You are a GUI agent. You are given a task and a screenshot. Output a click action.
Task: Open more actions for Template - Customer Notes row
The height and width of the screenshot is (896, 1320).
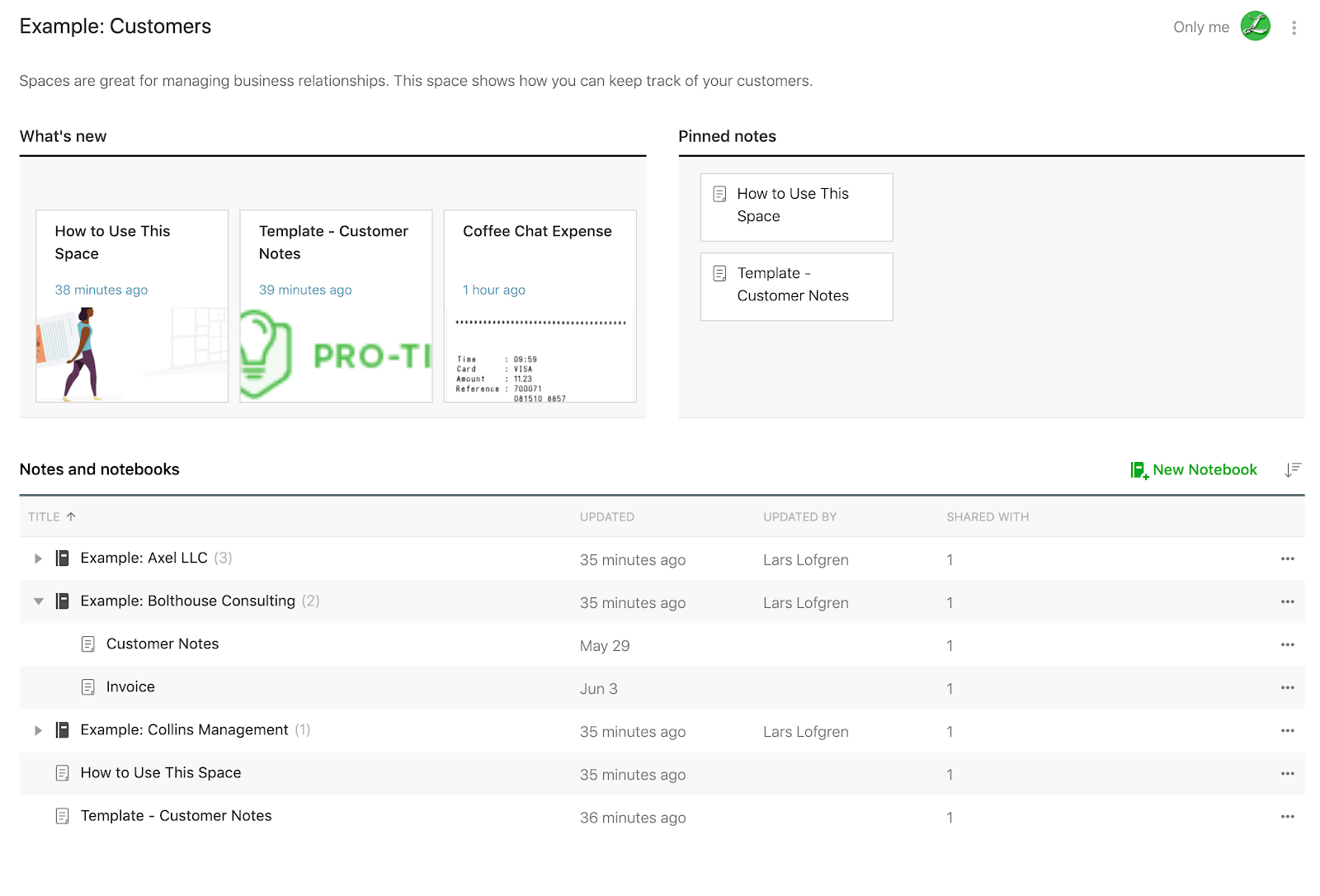tap(1287, 816)
